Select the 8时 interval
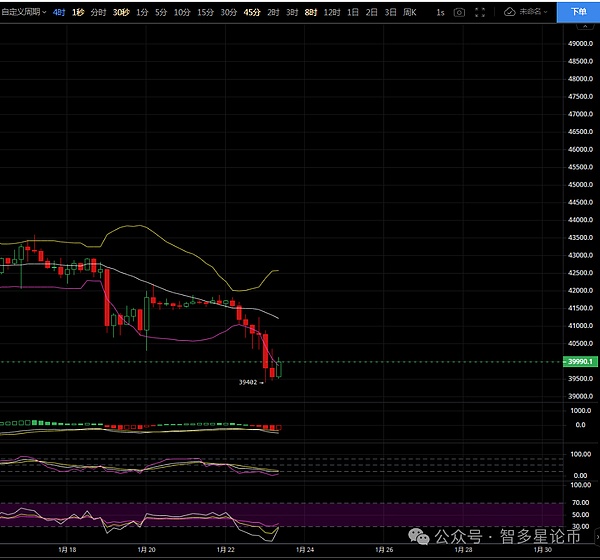 tap(310, 12)
